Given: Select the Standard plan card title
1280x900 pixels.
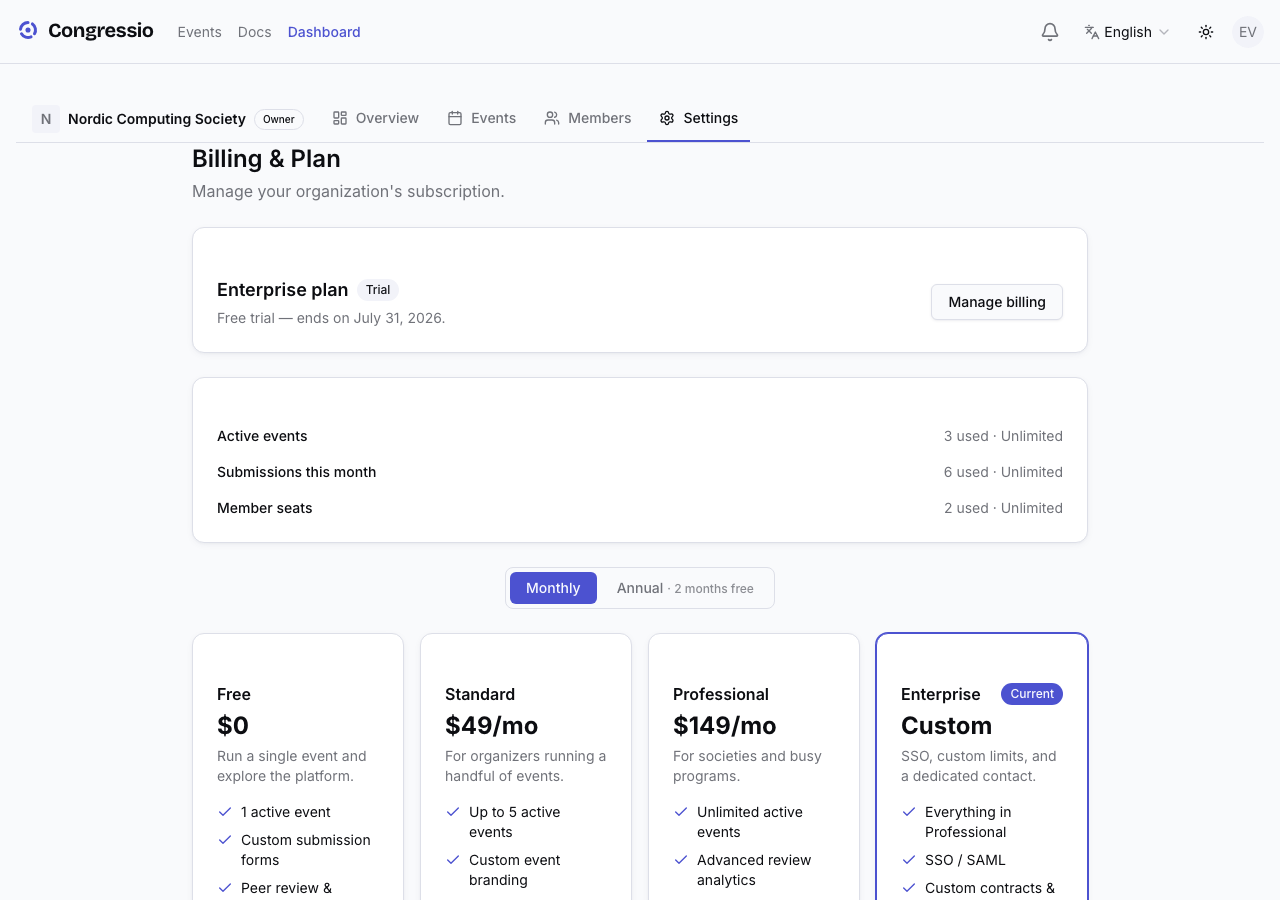Looking at the screenshot, I should pyautogui.click(x=480, y=694).
